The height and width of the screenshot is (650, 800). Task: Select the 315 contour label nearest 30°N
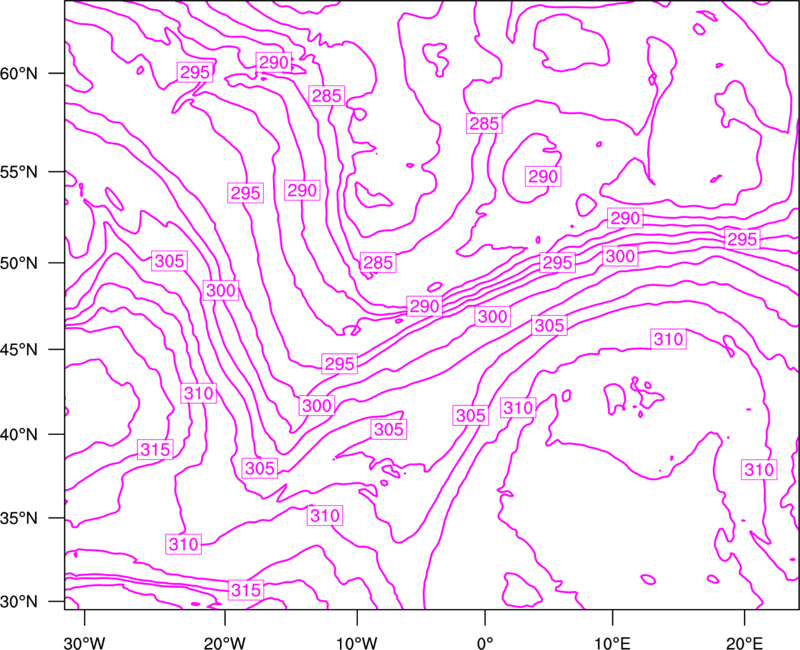click(246, 590)
